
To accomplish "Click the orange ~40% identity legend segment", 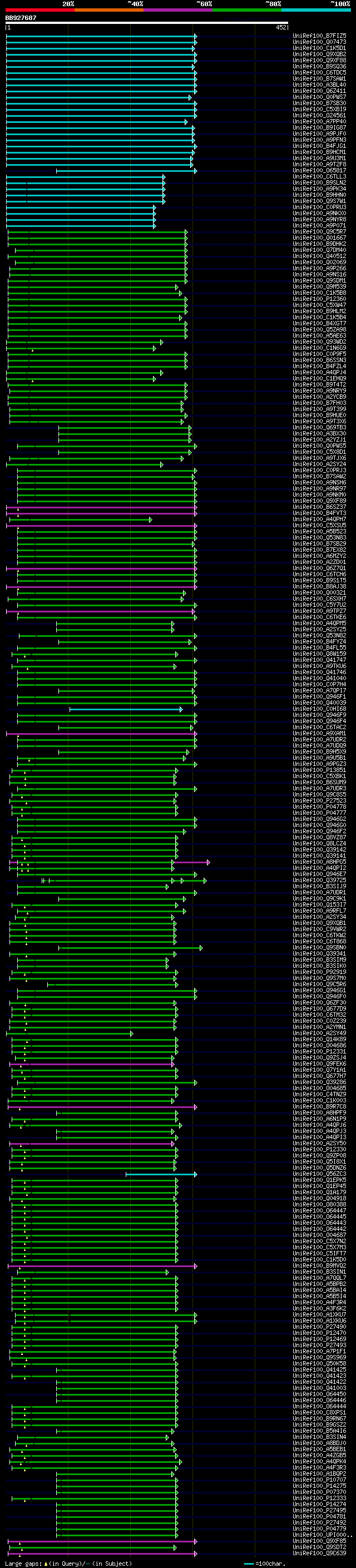I will [109, 10].
